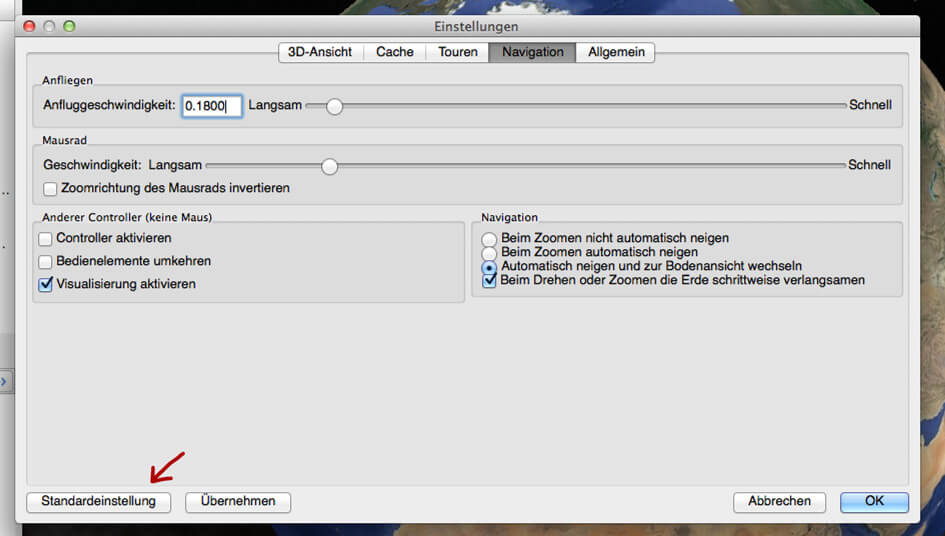This screenshot has height=536, width=945.
Task: Enable Zoomrichtung des Mausrads invertieren
Action: 50,189
